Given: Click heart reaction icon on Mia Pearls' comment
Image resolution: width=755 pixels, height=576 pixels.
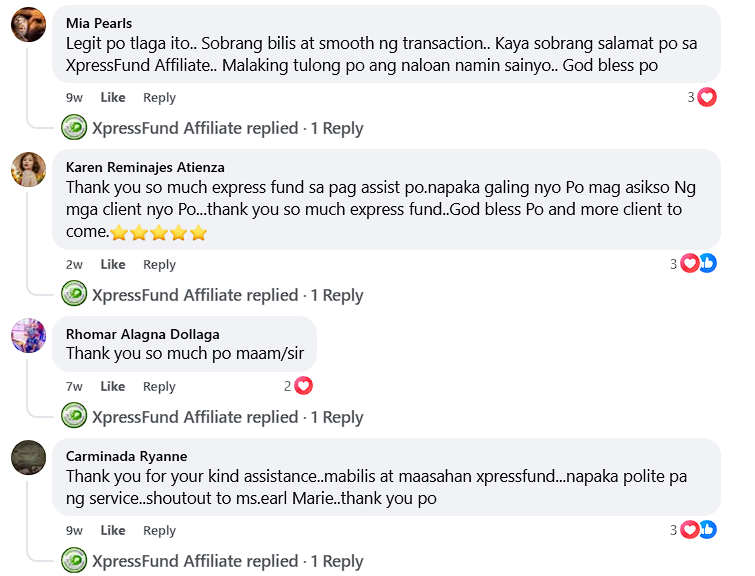Looking at the screenshot, I should tap(707, 97).
